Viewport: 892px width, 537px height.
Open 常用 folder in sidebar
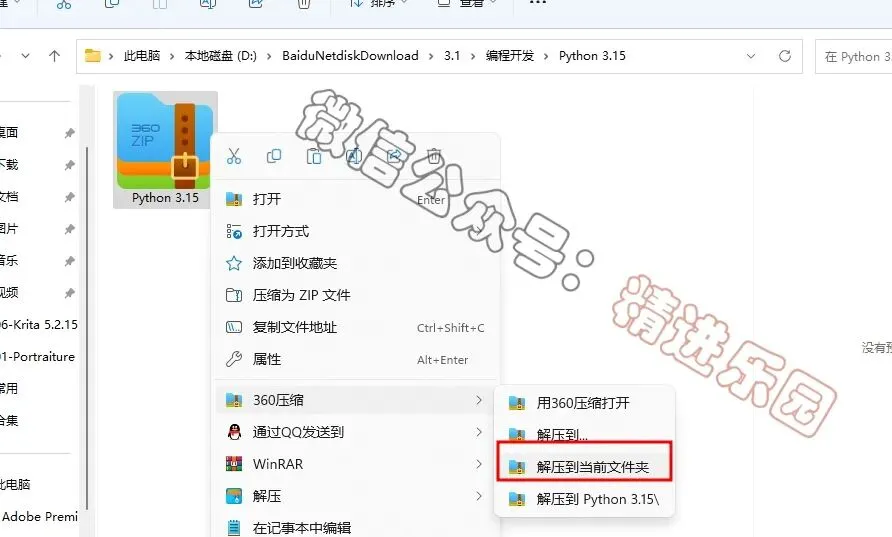click(x=9, y=389)
